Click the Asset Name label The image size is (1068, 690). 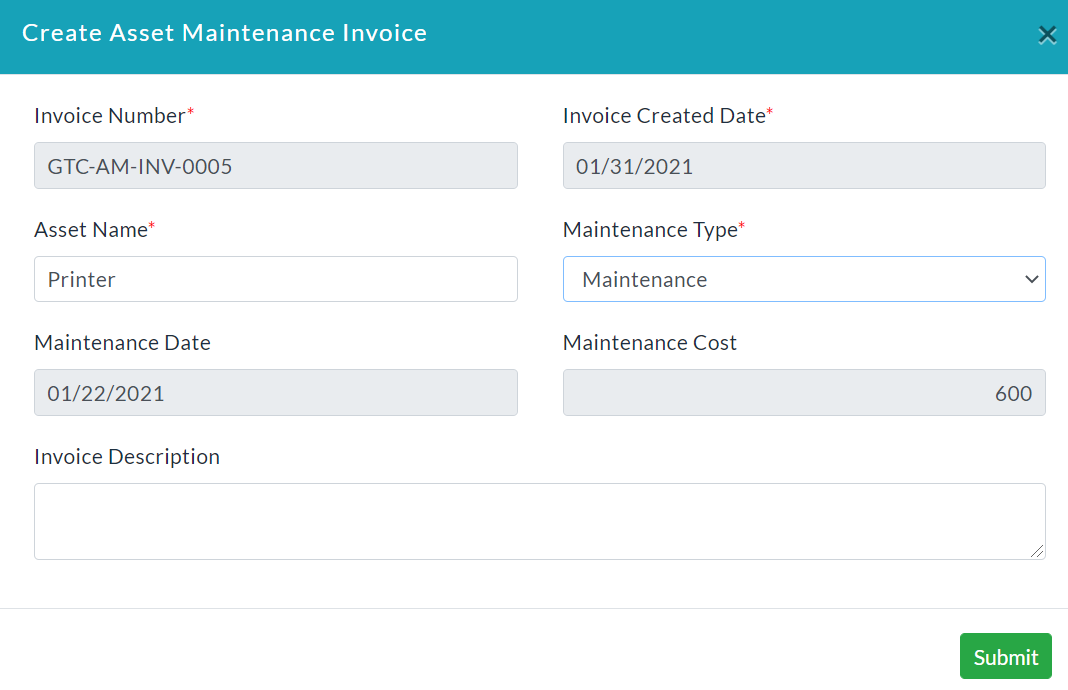click(91, 230)
